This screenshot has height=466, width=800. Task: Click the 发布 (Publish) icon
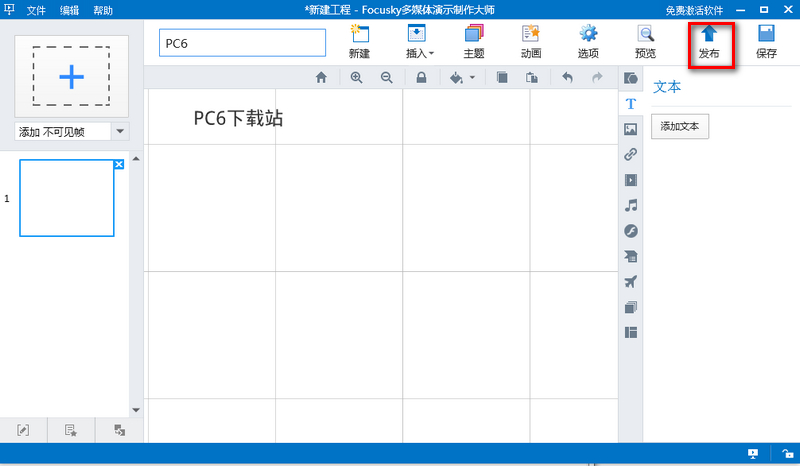point(709,42)
